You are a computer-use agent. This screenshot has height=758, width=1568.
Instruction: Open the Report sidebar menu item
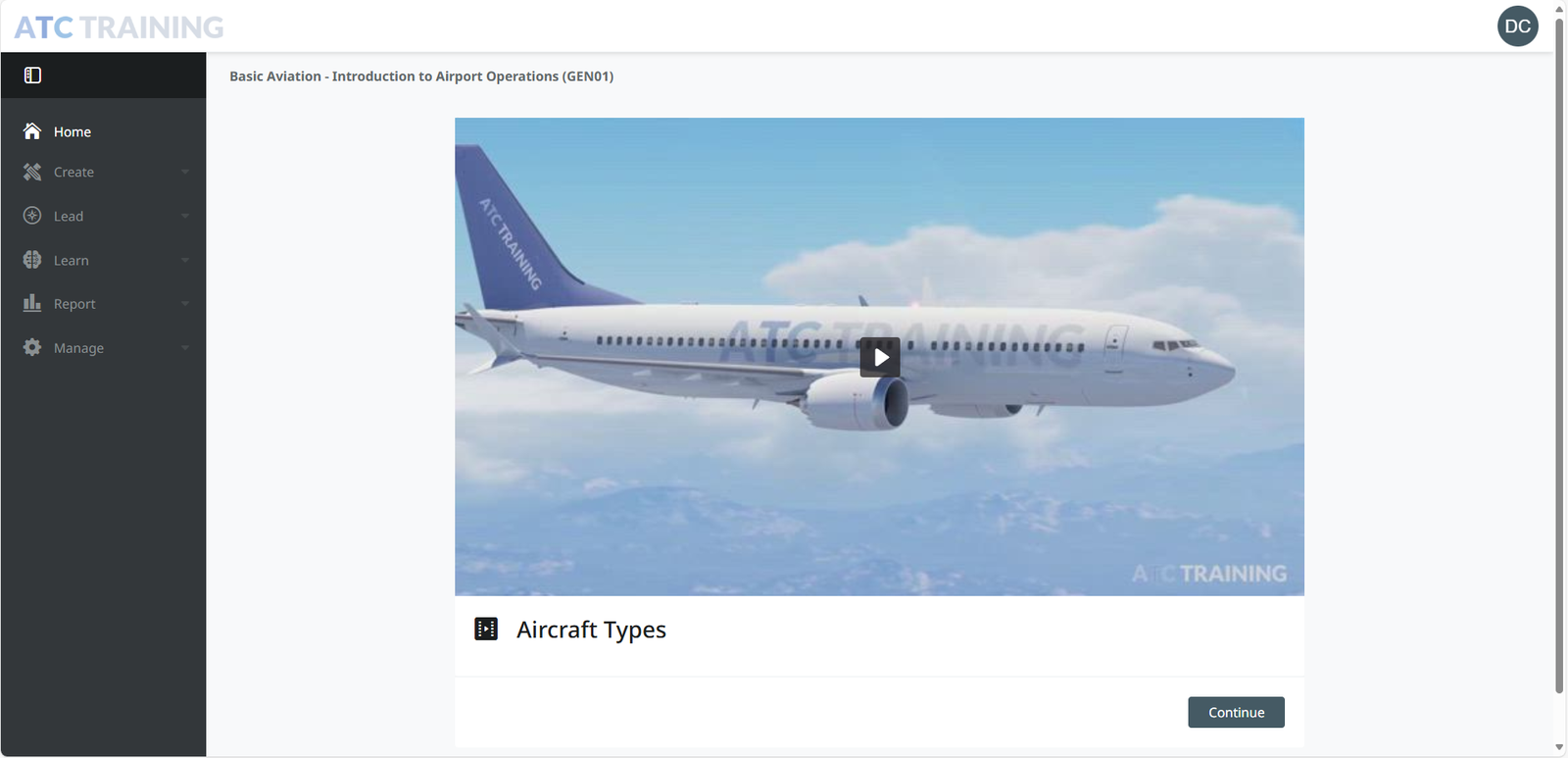point(103,304)
